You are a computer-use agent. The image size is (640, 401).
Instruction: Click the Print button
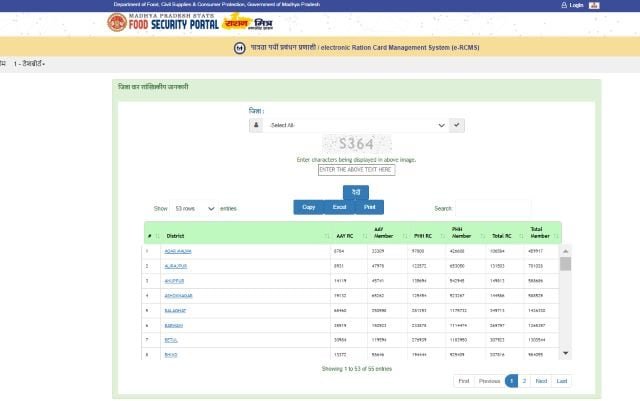pyautogui.click(x=369, y=207)
